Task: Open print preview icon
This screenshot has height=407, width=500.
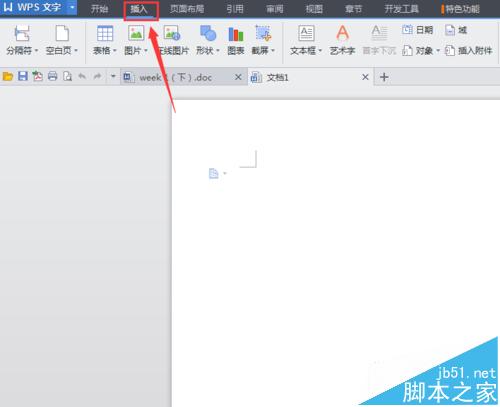Action: point(68,76)
